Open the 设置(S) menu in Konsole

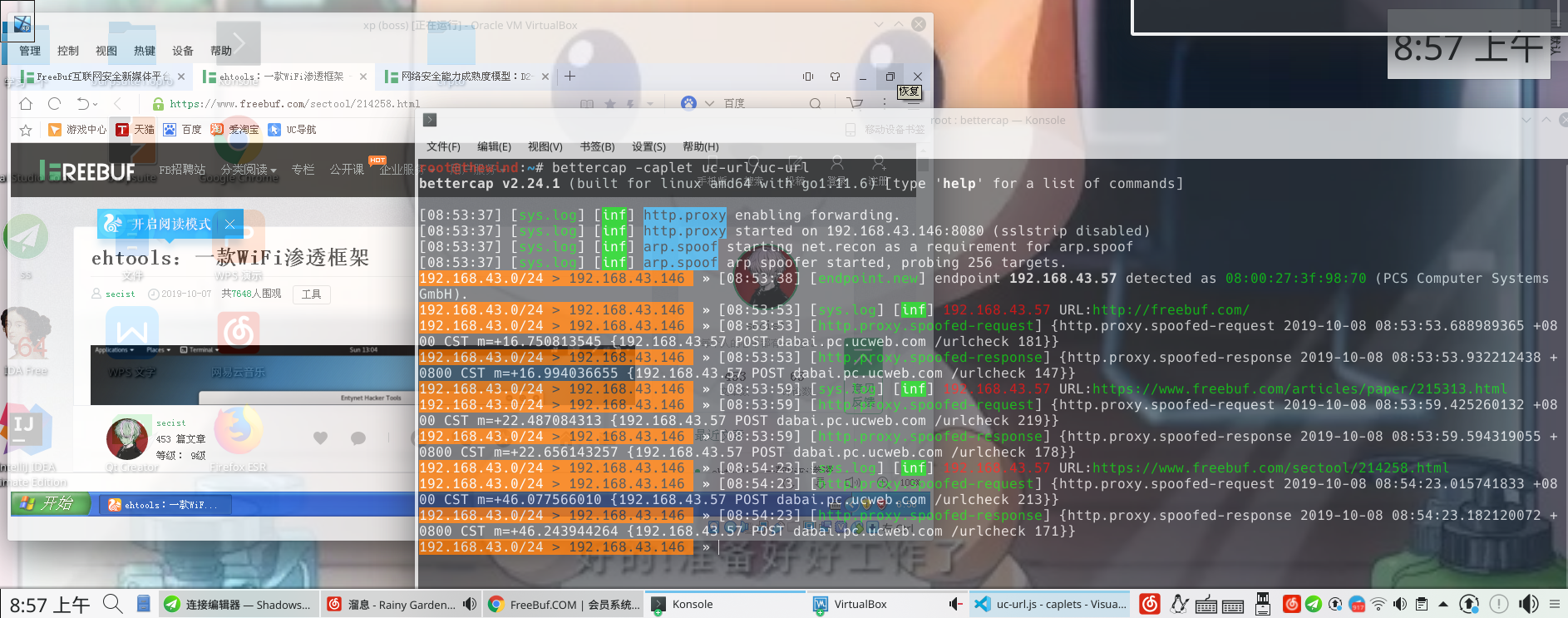click(648, 146)
